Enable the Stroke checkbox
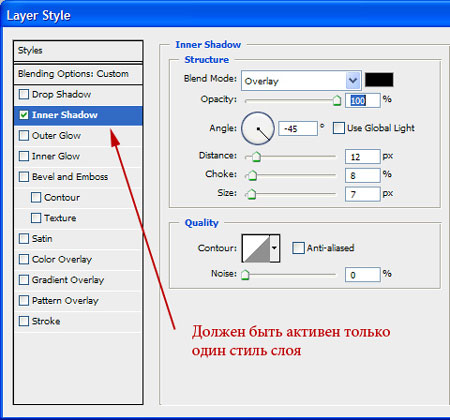Image resolution: width=450 pixels, height=420 pixels. coord(24,321)
